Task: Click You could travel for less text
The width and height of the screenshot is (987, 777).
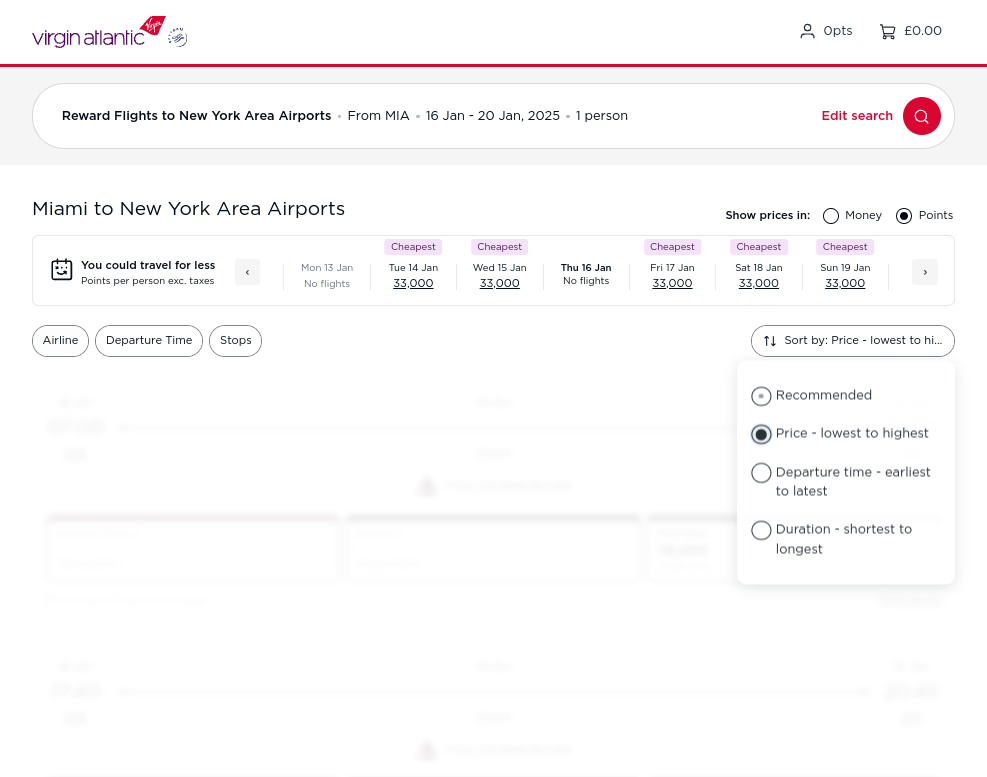Action: pyautogui.click(x=148, y=265)
